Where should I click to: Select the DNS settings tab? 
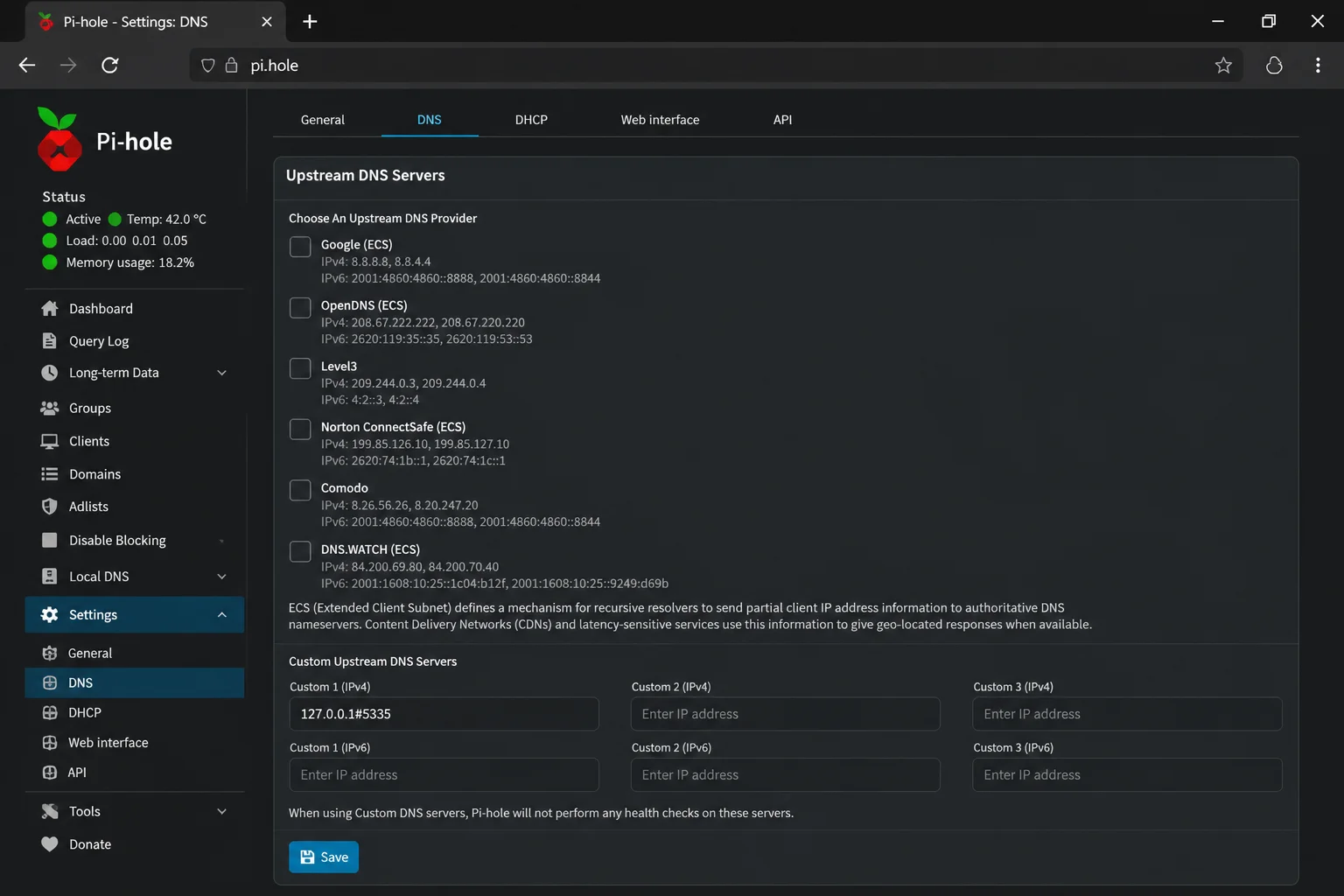(430, 120)
